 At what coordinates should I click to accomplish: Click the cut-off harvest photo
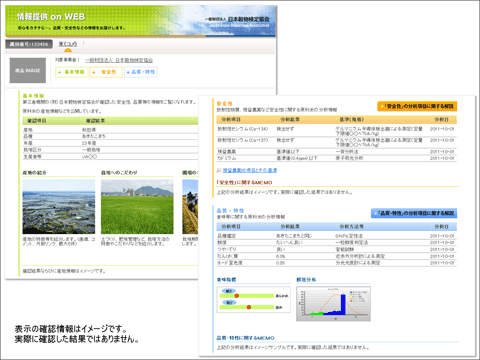point(190,207)
